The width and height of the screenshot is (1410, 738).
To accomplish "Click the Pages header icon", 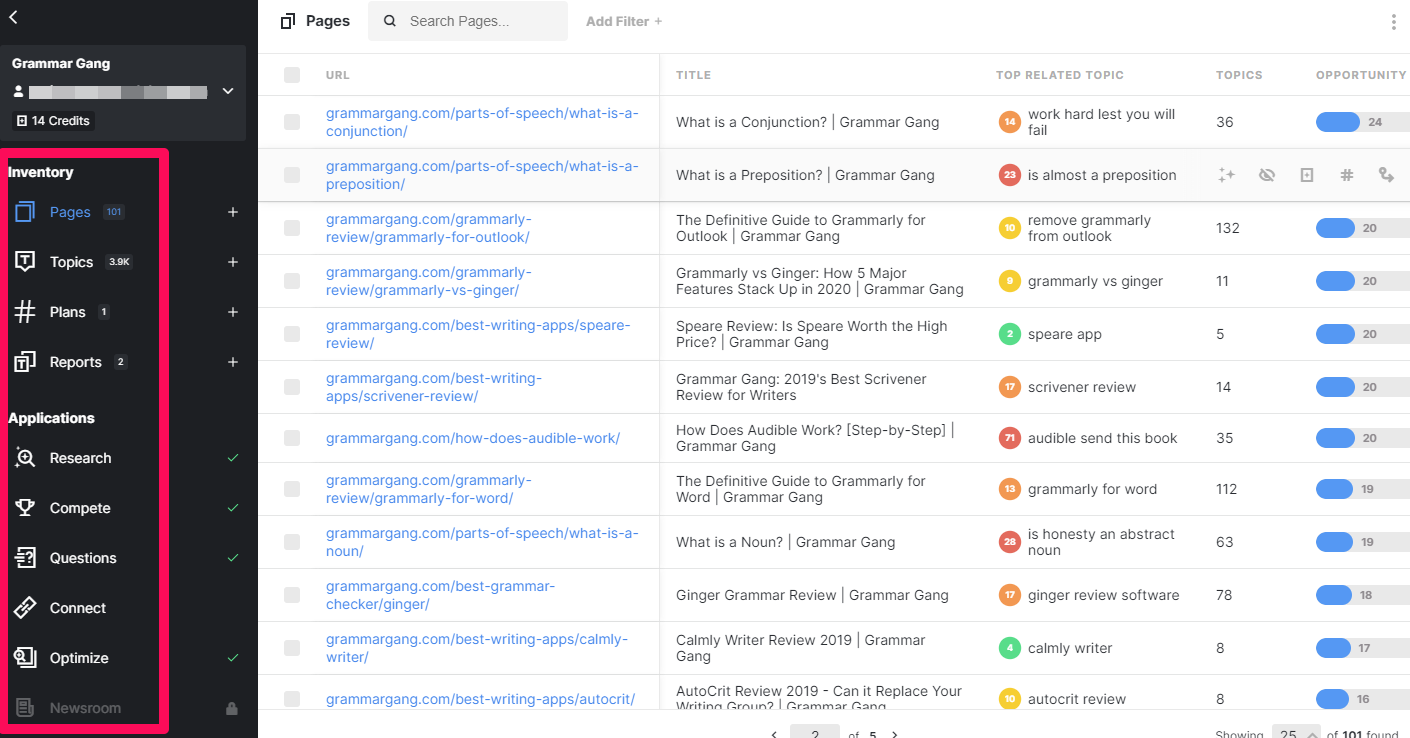I will point(288,21).
